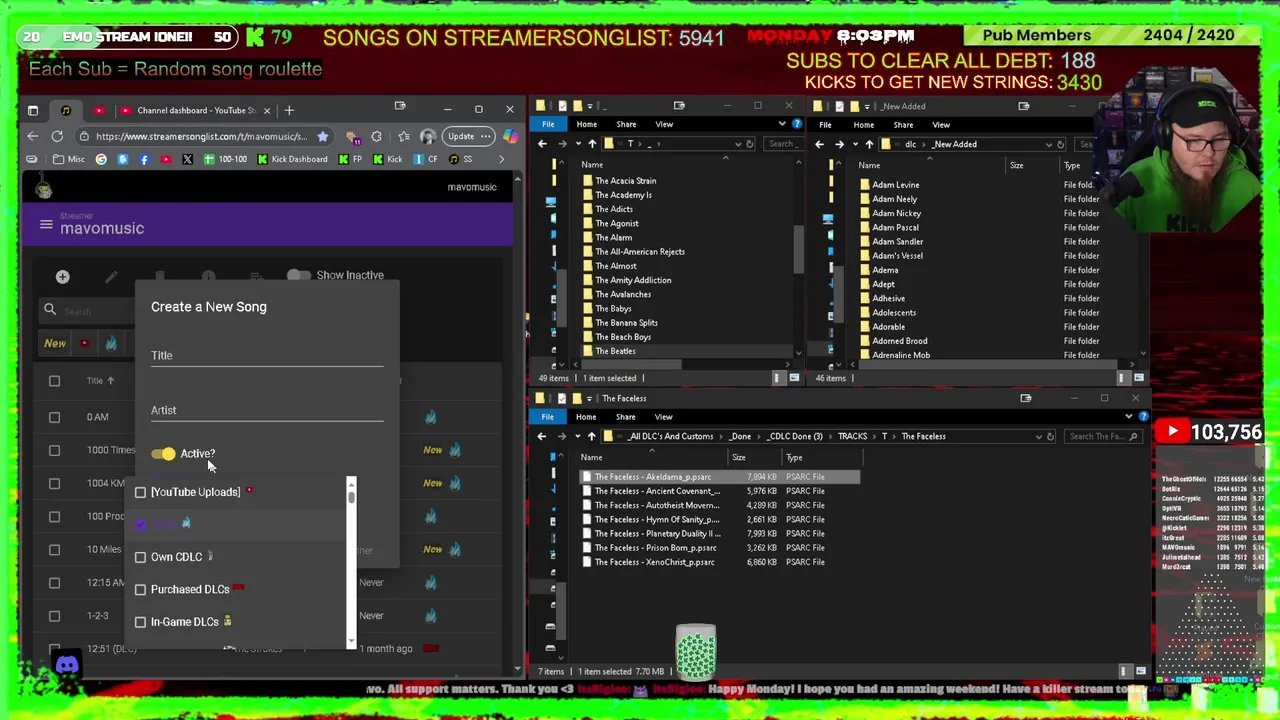1280x720 pixels.
Task: Click the blue flame attribute filter icon
Action: 111,343
